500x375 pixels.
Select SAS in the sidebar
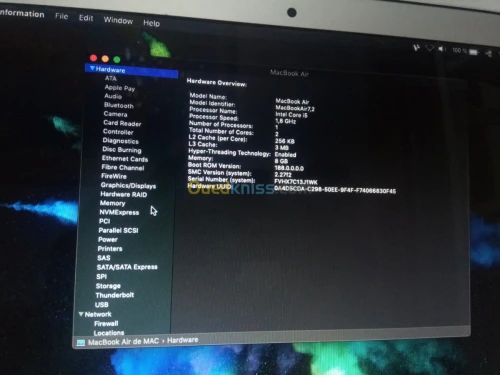pyautogui.click(x=104, y=258)
